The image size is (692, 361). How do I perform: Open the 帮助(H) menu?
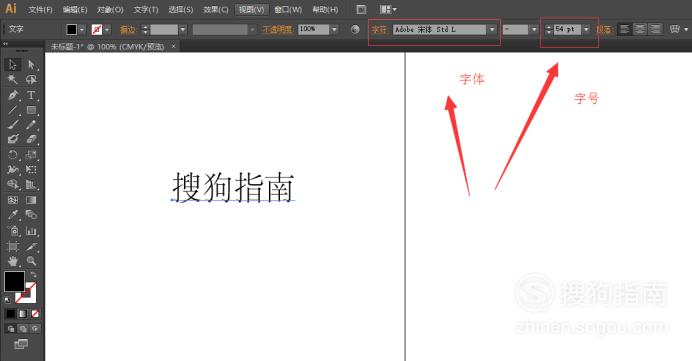click(x=325, y=9)
